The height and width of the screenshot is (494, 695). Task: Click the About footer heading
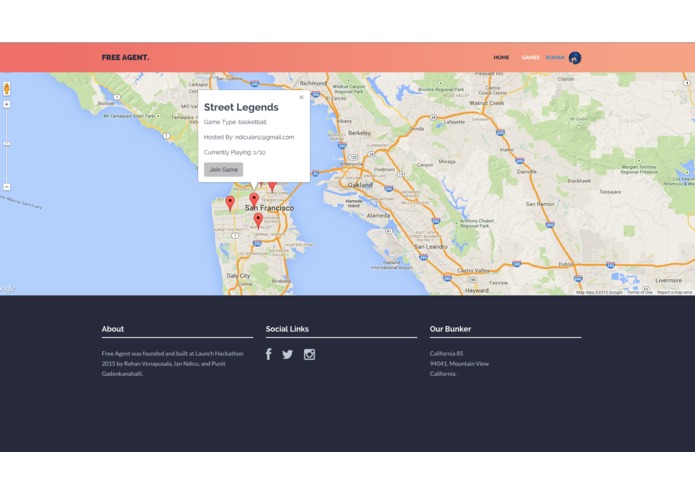(x=113, y=329)
